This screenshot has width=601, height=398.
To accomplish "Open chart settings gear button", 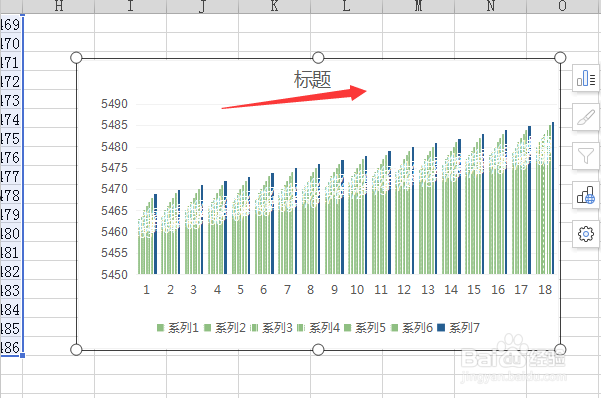I will (586, 234).
